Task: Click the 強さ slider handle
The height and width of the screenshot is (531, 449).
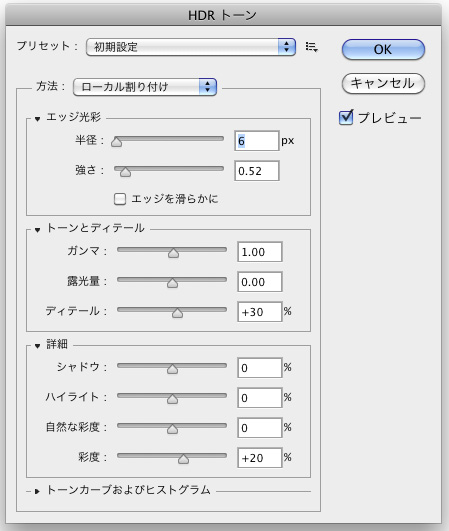Action: 125,172
